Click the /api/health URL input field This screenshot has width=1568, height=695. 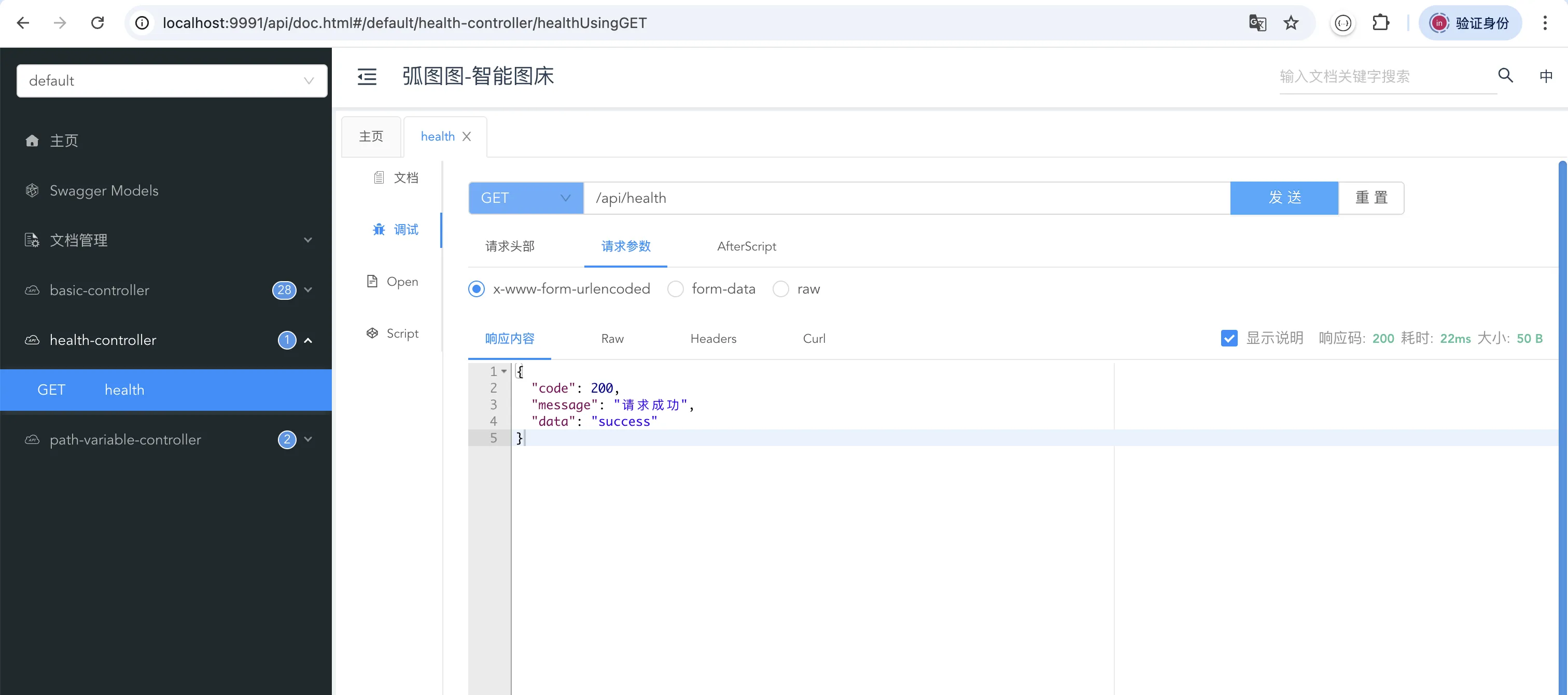pyautogui.click(x=906, y=198)
